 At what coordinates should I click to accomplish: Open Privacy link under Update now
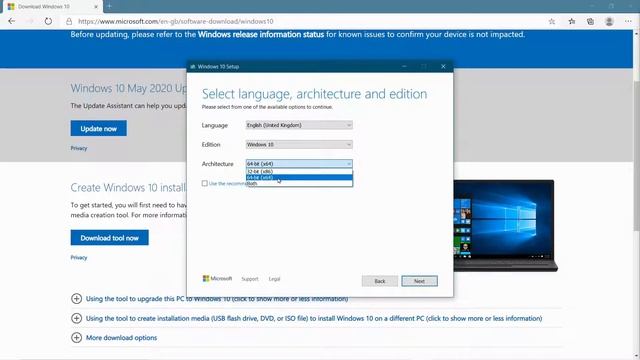79,148
